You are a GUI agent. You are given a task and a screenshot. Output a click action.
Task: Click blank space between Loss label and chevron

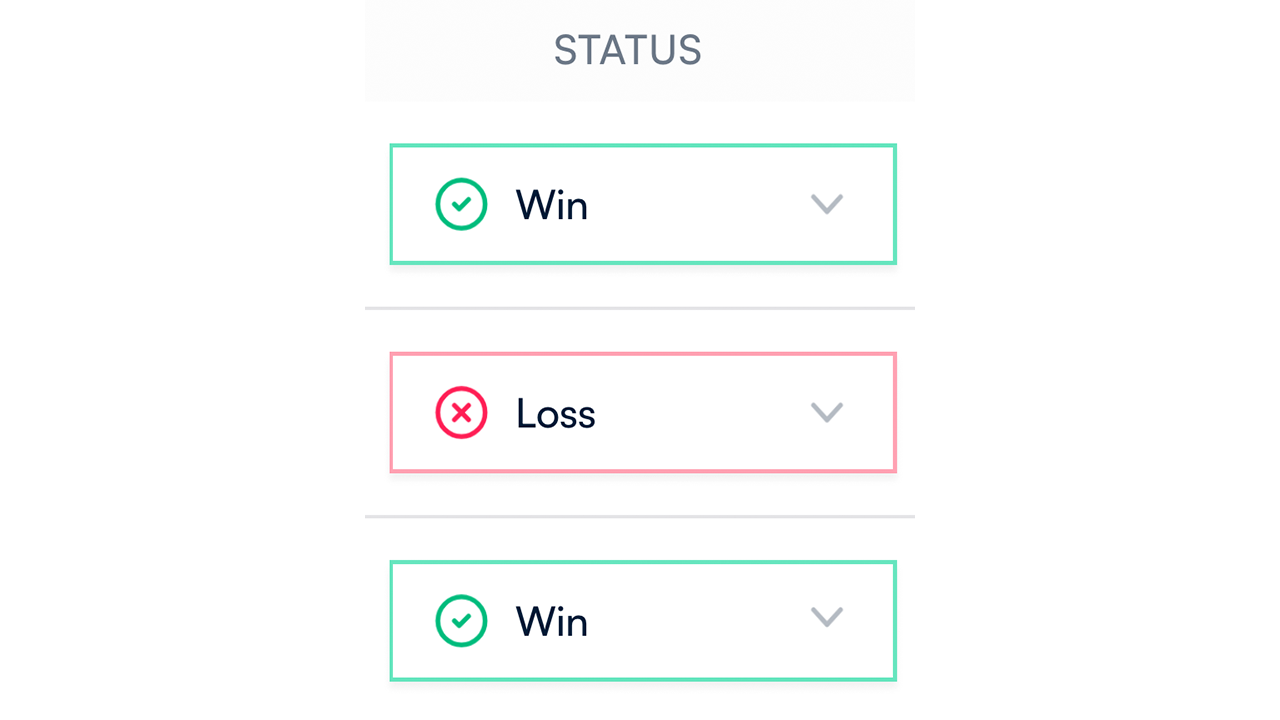point(700,413)
